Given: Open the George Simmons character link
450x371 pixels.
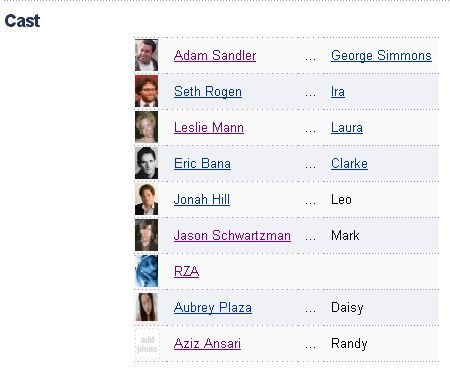Looking at the screenshot, I should pos(381,55).
